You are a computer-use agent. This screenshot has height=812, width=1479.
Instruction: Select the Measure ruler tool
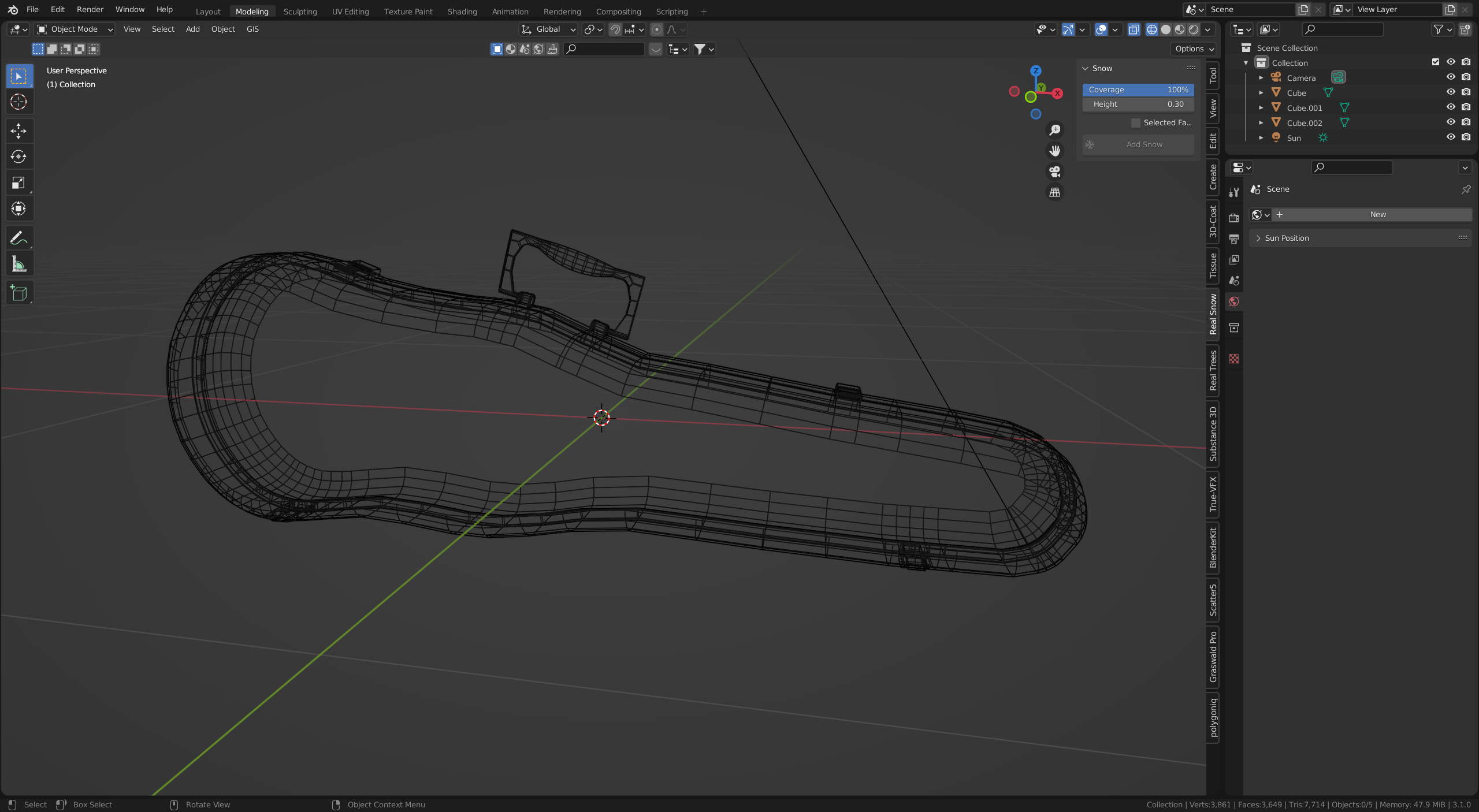[18, 265]
